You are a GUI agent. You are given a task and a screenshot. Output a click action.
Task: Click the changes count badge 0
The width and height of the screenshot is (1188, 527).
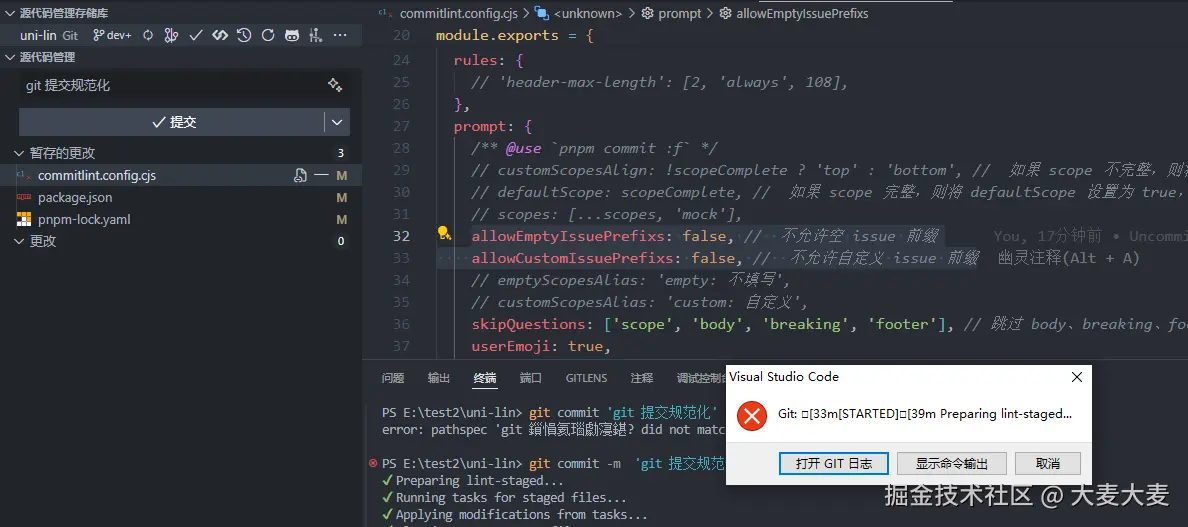341,242
